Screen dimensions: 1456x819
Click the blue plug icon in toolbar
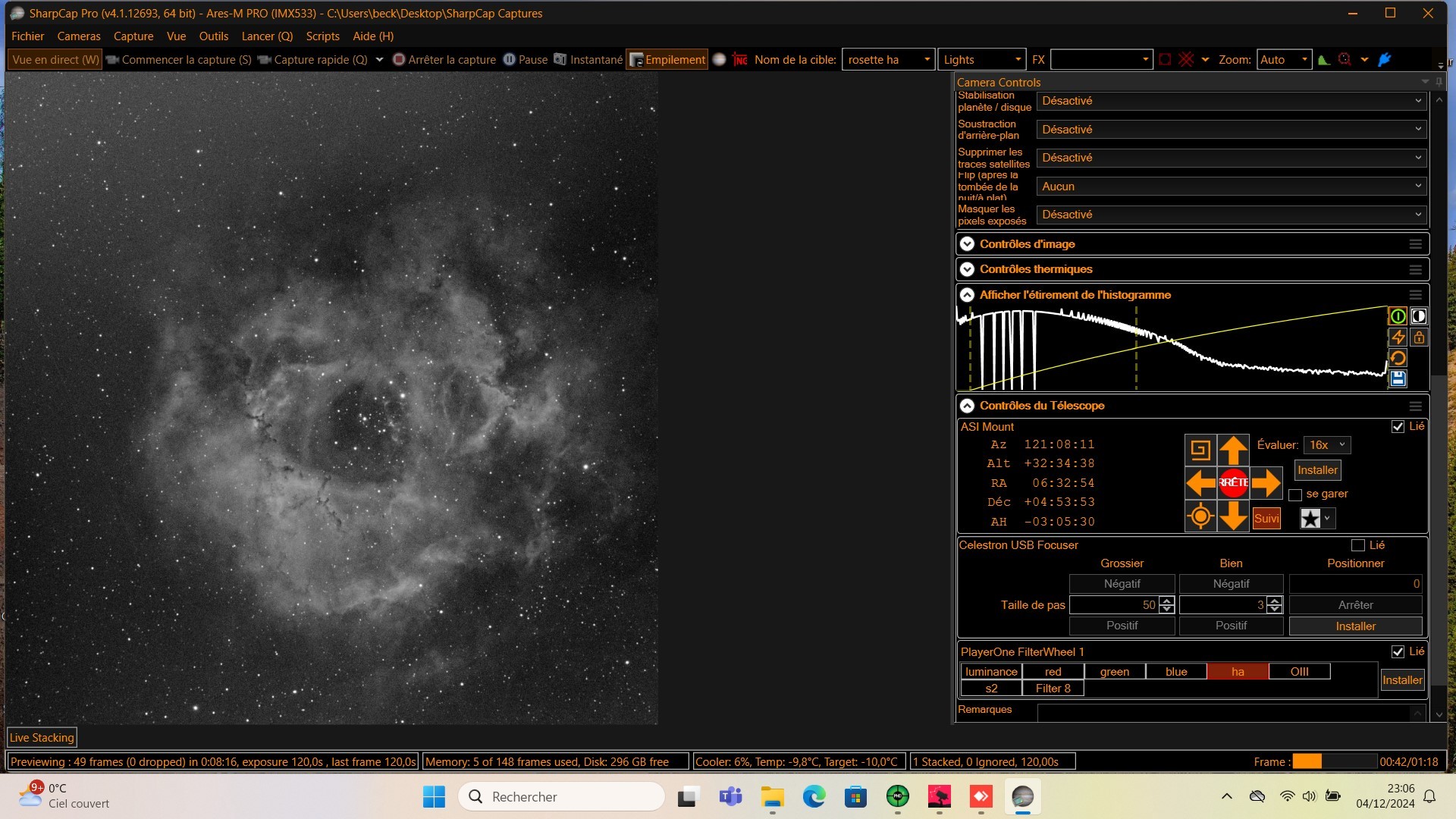[x=1385, y=60]
